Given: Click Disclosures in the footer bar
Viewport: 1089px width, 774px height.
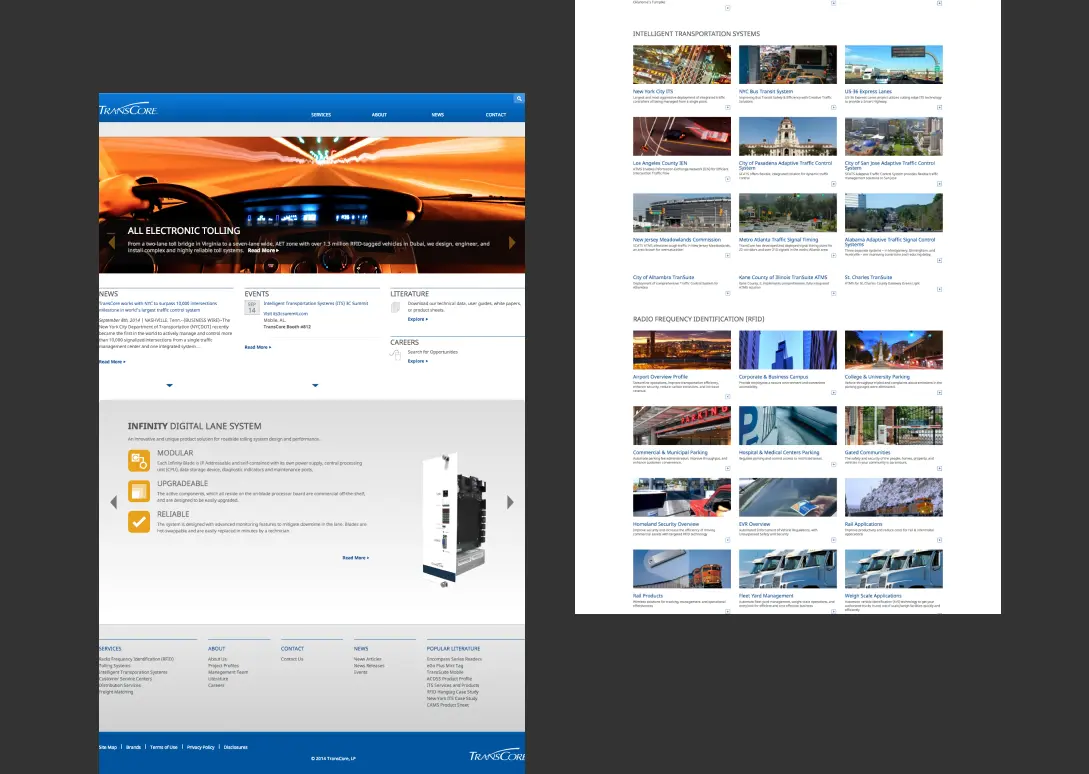Looking at the screenshot, I should (235, 748).
